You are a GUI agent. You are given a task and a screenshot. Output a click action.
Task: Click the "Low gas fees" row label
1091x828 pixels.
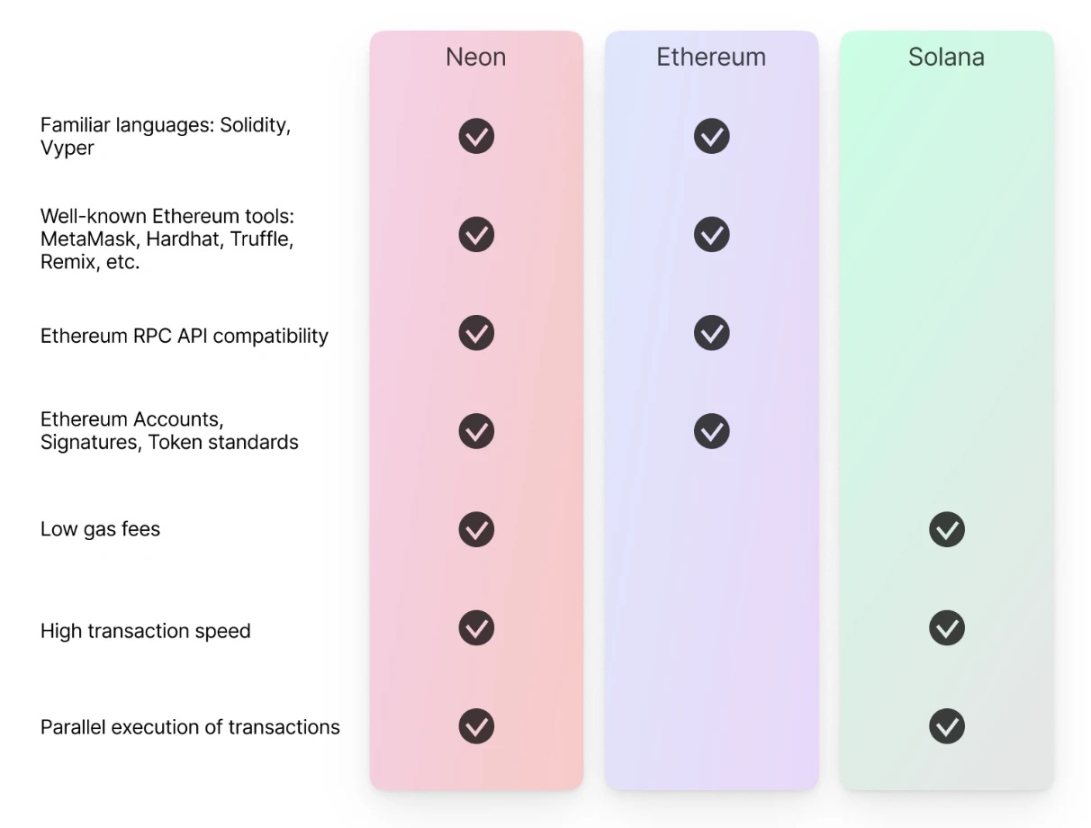[x=100, y=529]
